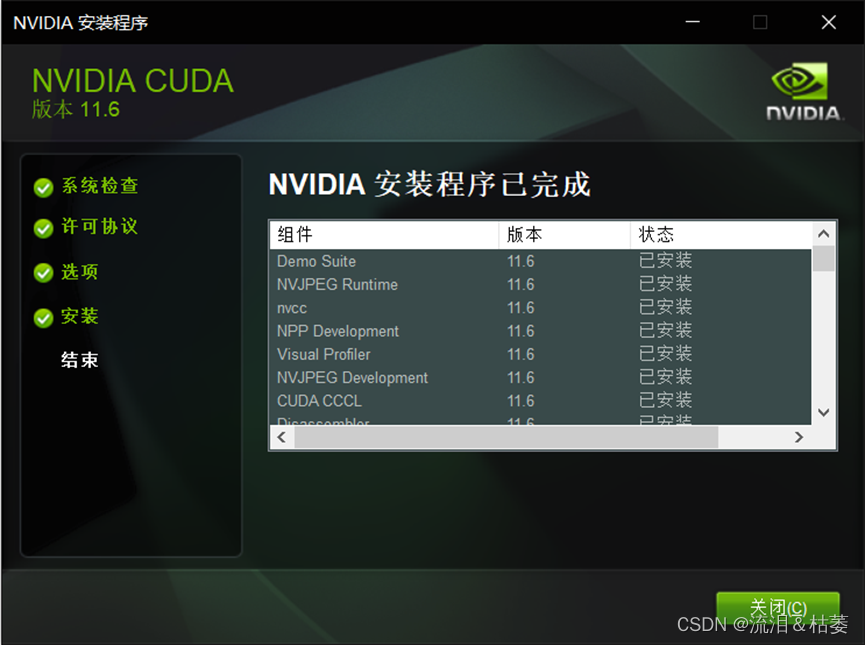Select the 系统检查 step label

click(x=100, y=186)
